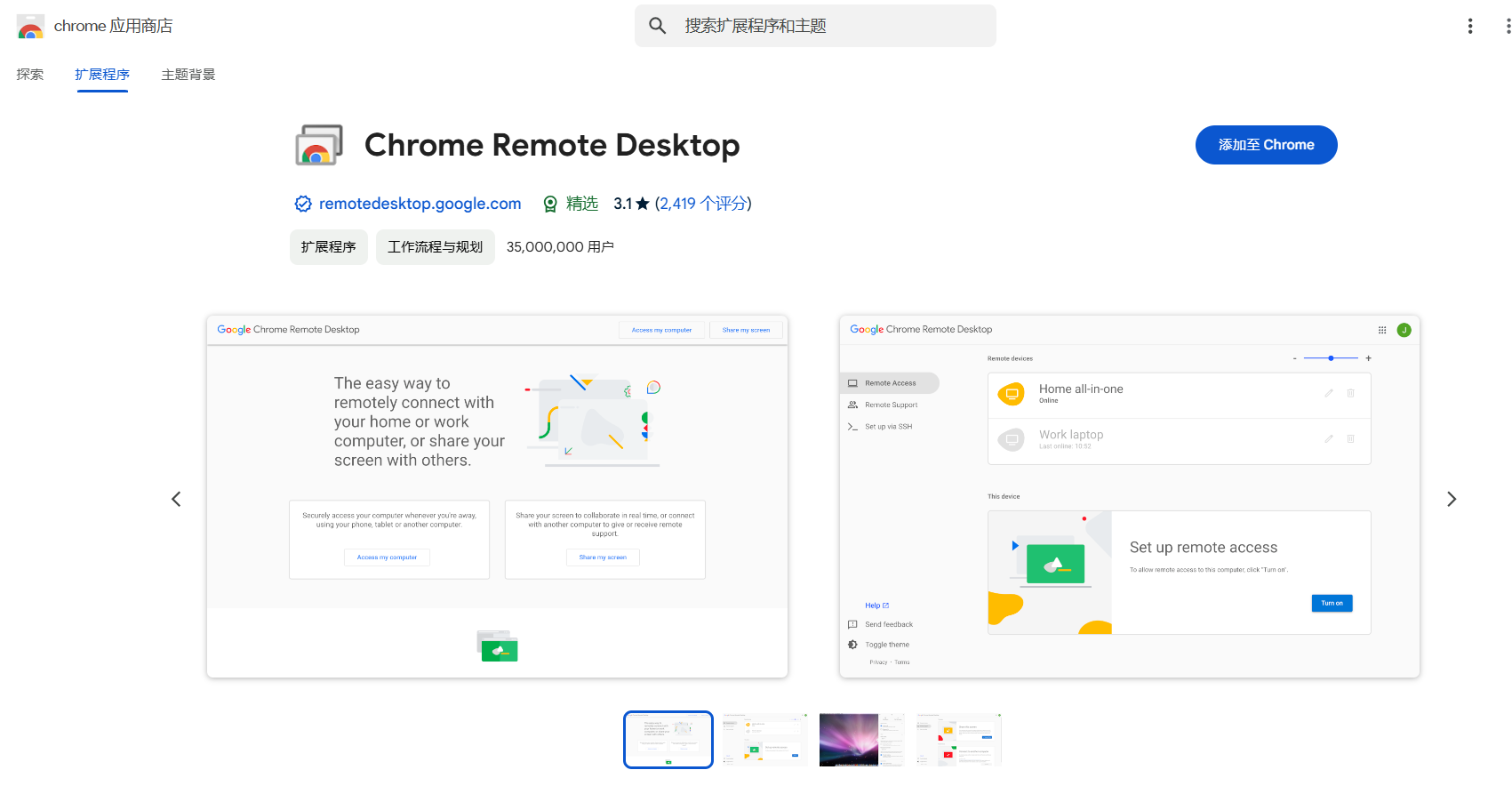Open the first large screenshot preview
Image resolution: width=1512 pixels, height=786 pixels.
pyautogui.click(x=498, y=496)
